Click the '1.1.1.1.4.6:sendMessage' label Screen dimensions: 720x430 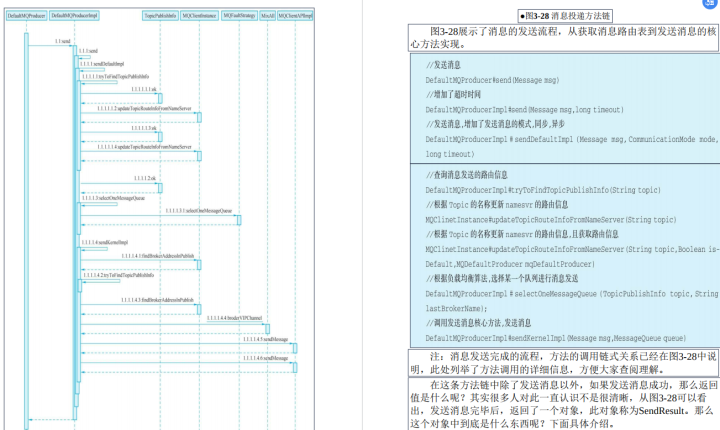[x=265, y=358]
